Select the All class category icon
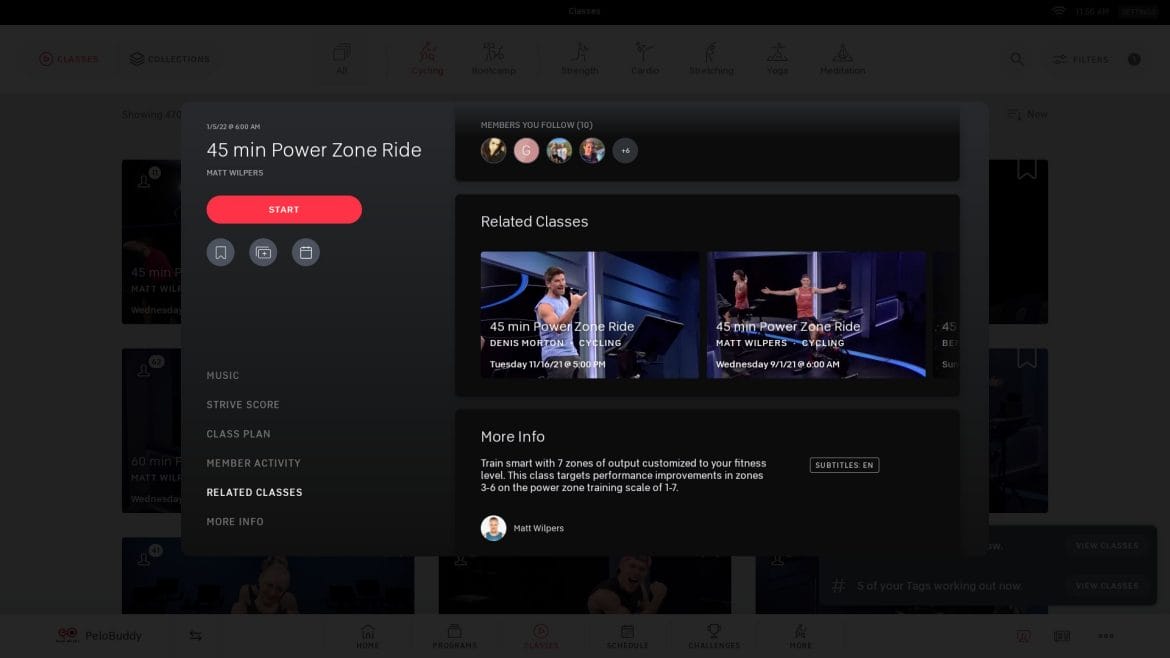 (x=341, y=58)
